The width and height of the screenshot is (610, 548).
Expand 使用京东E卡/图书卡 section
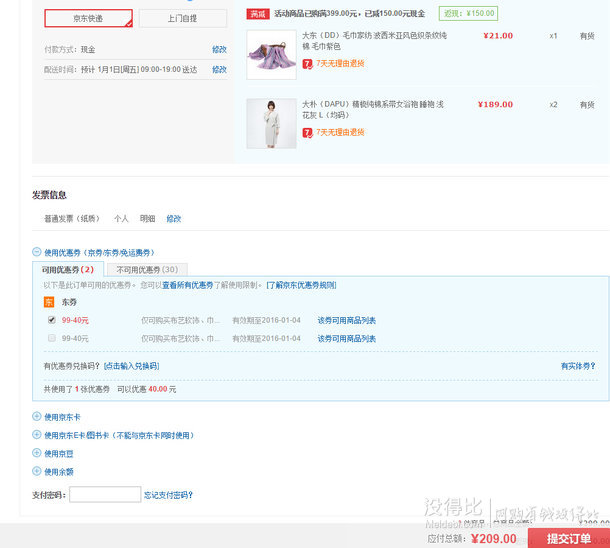(x=37, y=434)
